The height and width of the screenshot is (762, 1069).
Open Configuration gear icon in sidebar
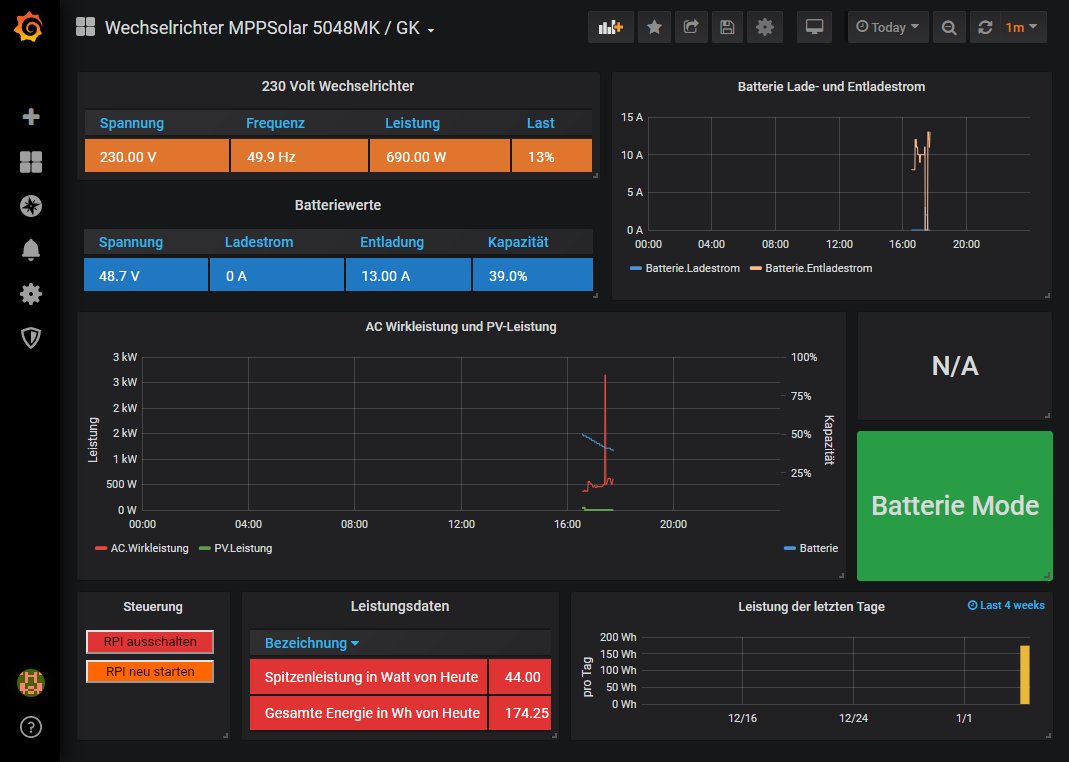31,294
